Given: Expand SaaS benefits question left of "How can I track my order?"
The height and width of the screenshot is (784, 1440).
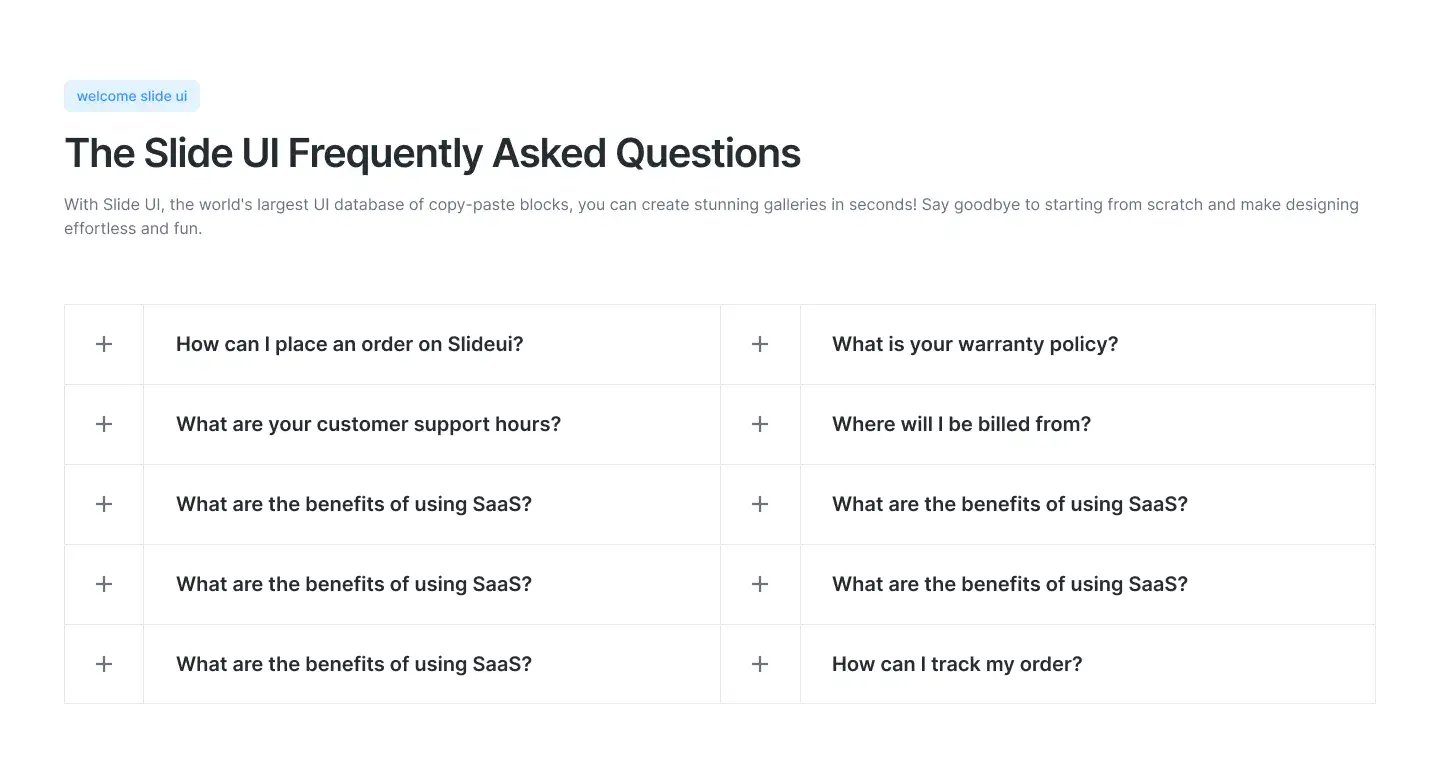Looking at the screenshot, I should tap(353, 664).
